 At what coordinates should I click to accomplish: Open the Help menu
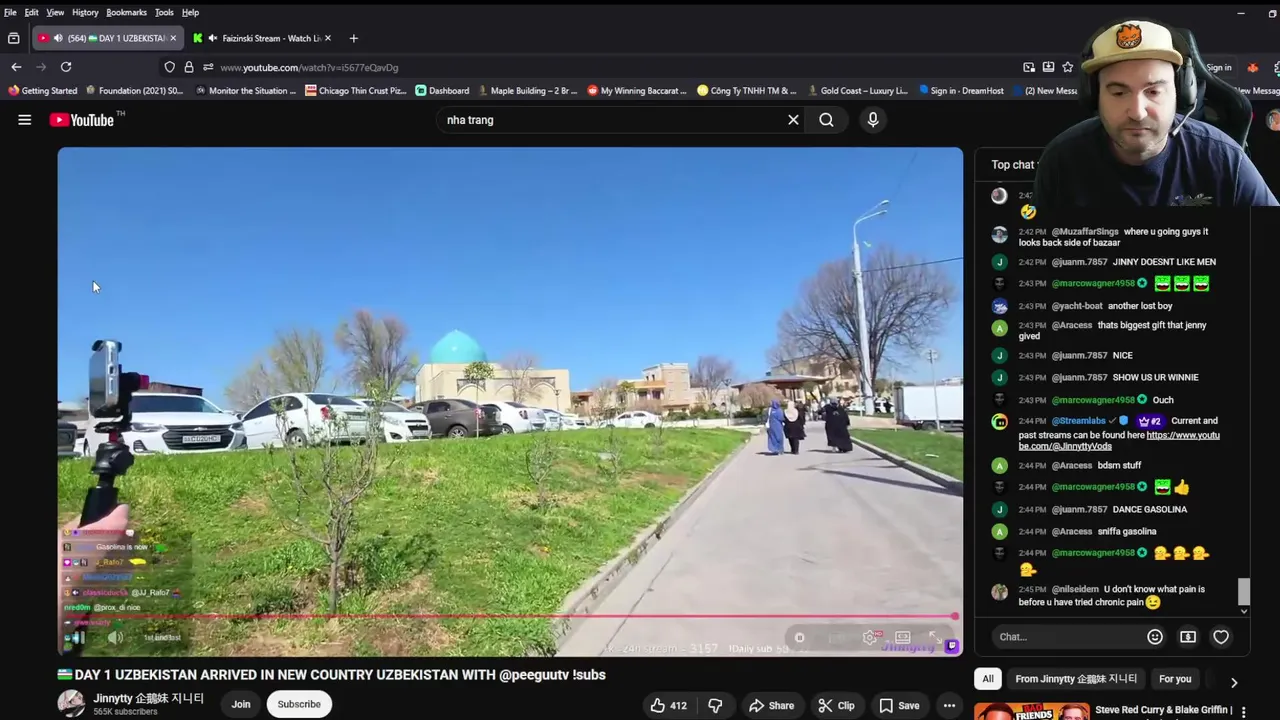(190, 12)
